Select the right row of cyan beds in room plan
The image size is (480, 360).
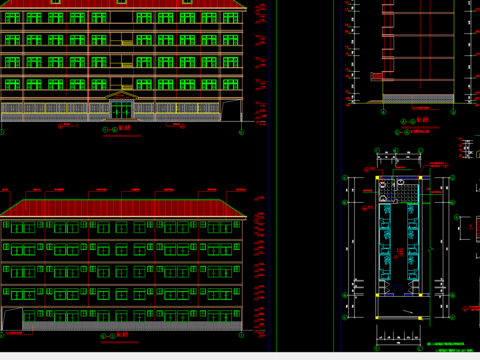[x=413, y=243]
